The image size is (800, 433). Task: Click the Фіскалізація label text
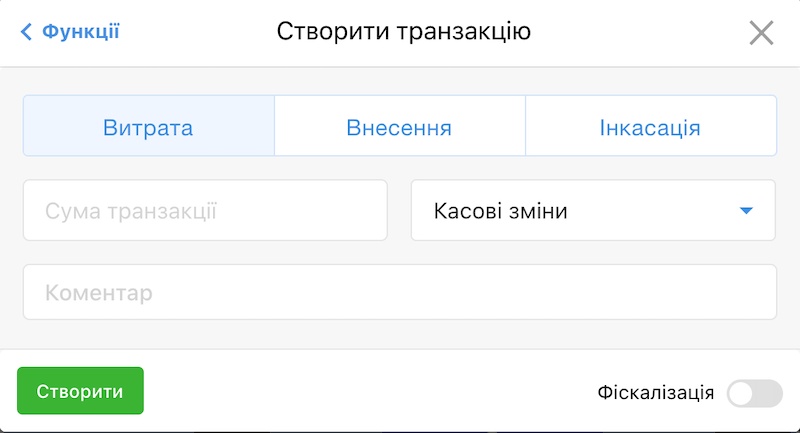[x=655, y=393]
